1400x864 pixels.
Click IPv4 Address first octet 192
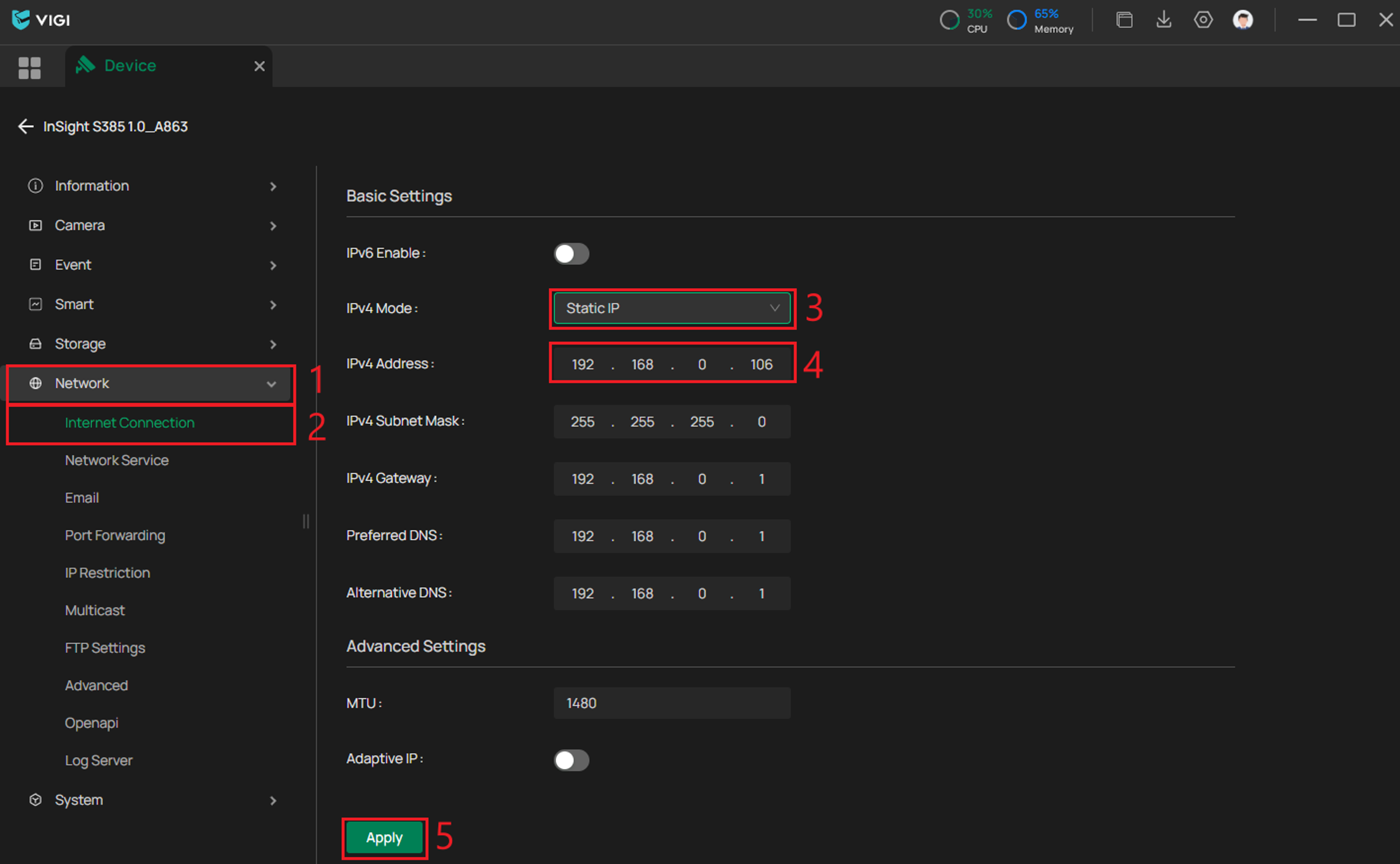tap(582, 364)
